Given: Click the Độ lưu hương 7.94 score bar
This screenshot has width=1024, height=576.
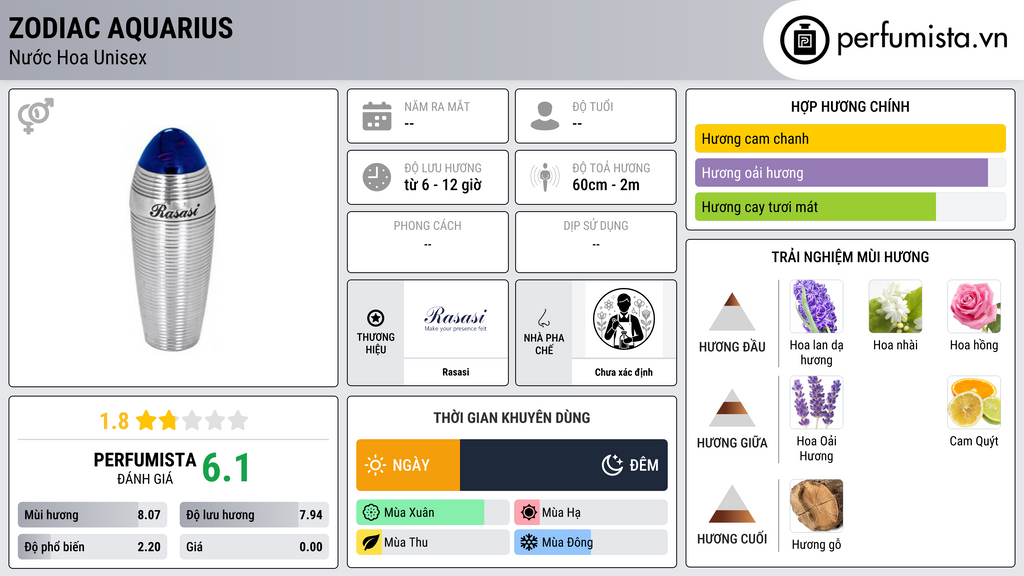Looking at the screenshot, I should coord(254,515).
